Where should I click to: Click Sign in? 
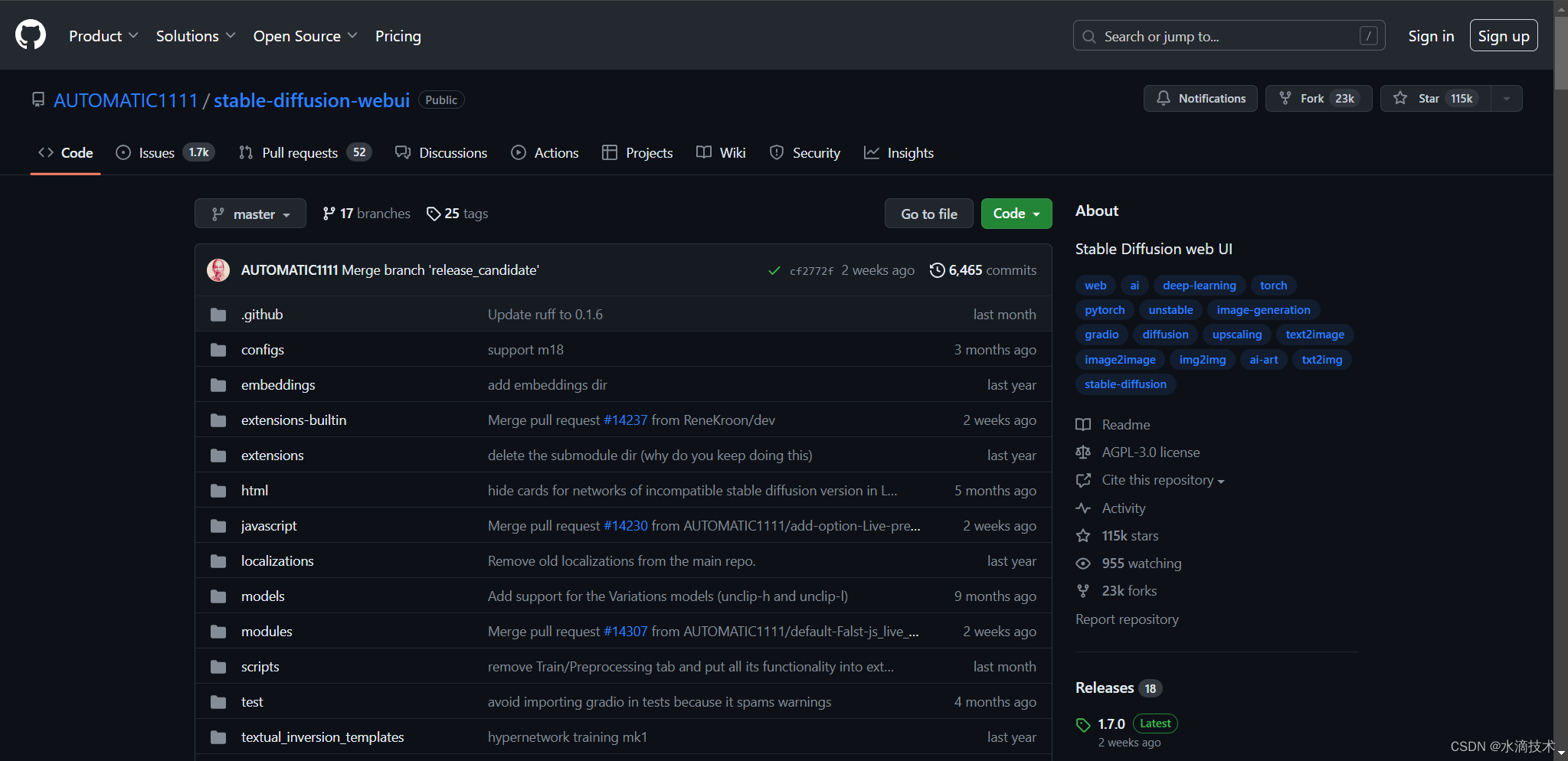click(x=1431, y=36)
